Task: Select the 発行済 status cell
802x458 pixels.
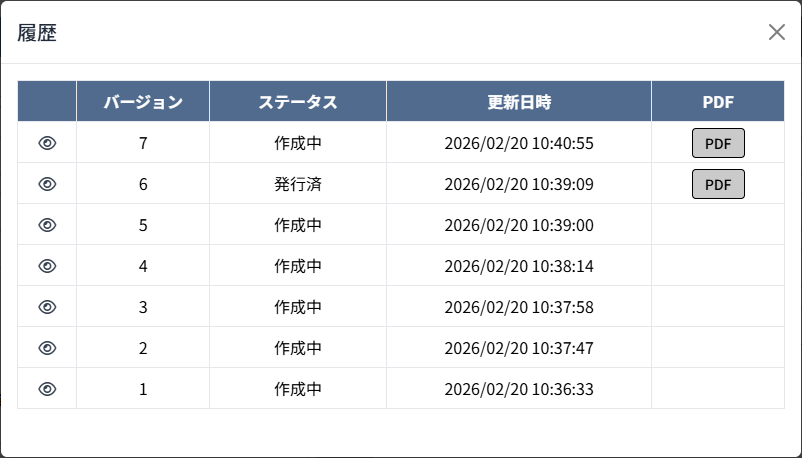Action: point(298,184)
